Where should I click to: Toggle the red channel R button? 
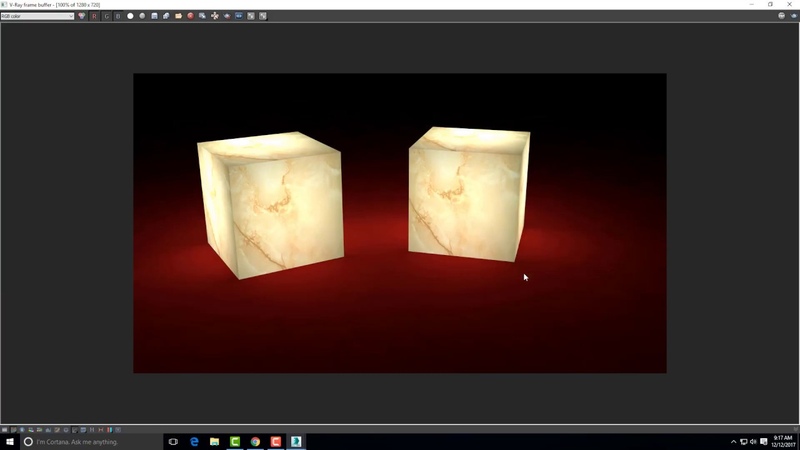94,16
